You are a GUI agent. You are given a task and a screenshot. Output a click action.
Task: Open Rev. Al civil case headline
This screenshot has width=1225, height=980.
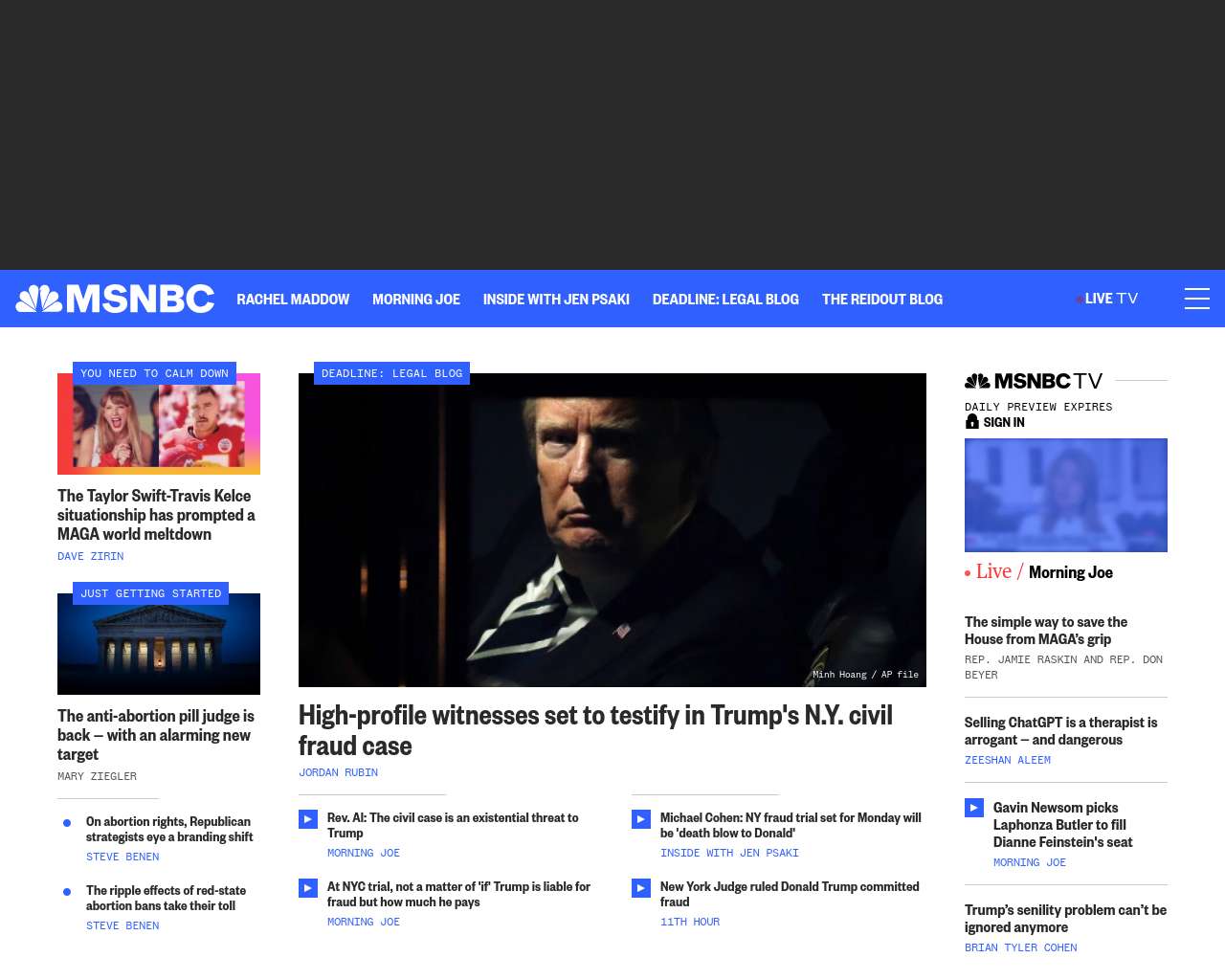(x=453, y=825)
